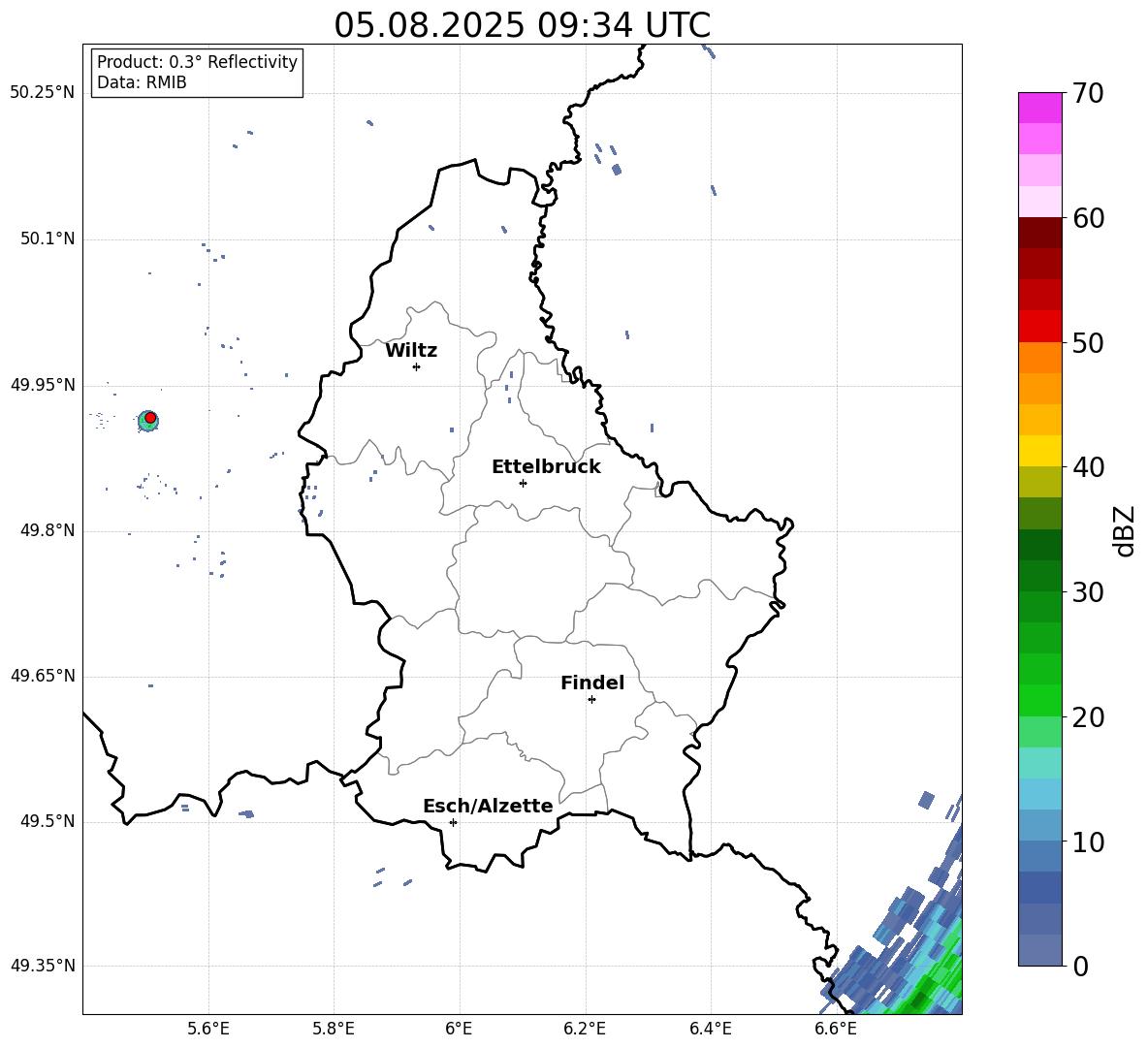This screenshot has width=1148, height=1048.
Task: Click the colorbar tick label 30
Action: click(1087, 592)
